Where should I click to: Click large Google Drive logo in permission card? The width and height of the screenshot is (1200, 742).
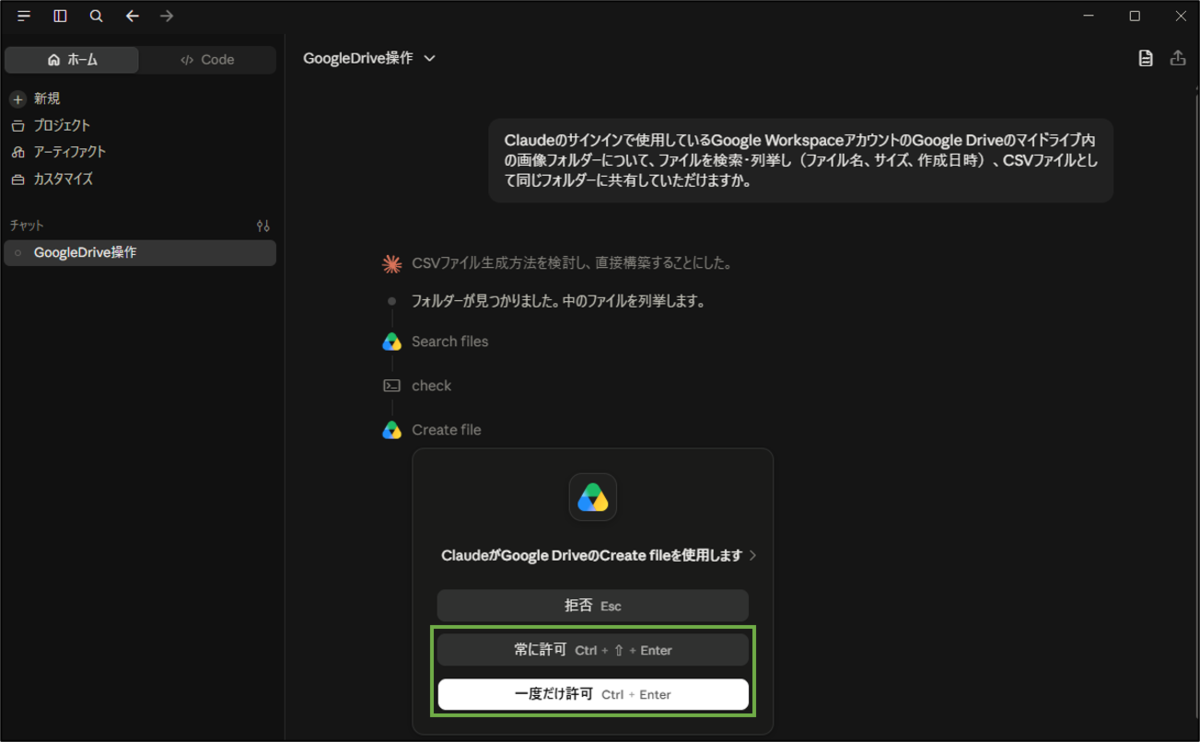(593, 497)
